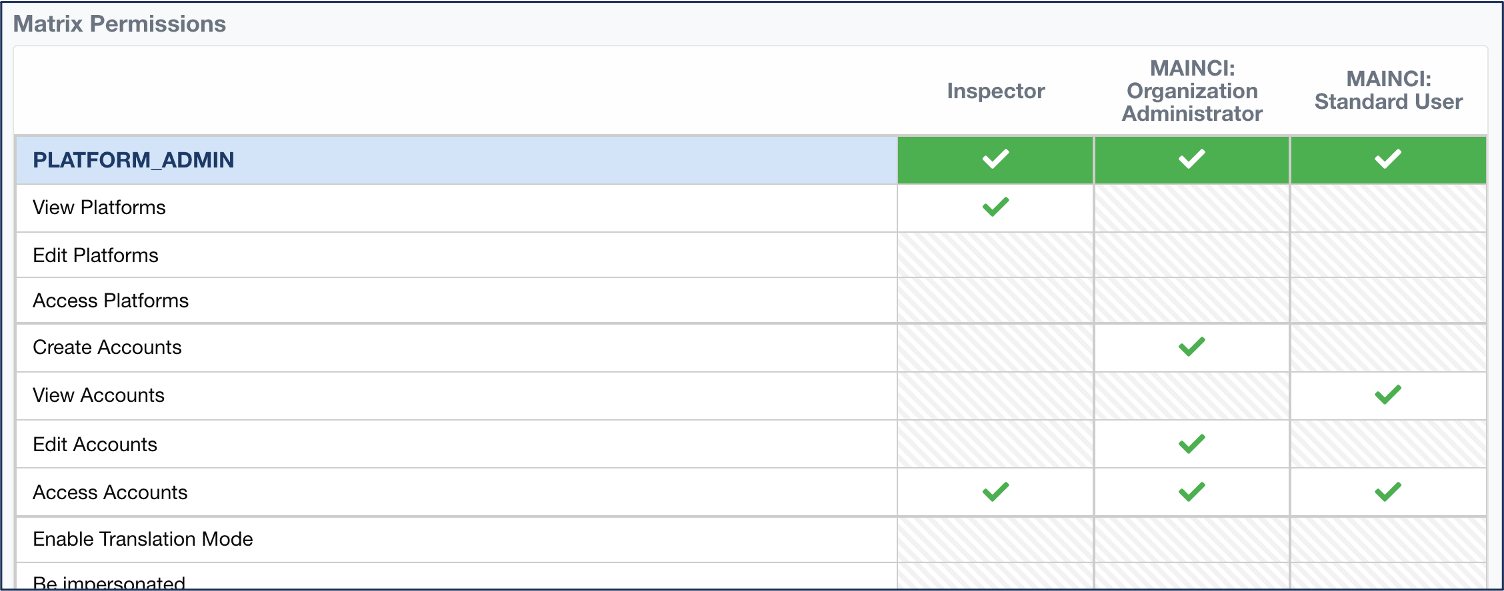Uncheck Create Accounts for Organization Administrator
The width and height of the screenshot is (1504, 591).
point(1191,347)
